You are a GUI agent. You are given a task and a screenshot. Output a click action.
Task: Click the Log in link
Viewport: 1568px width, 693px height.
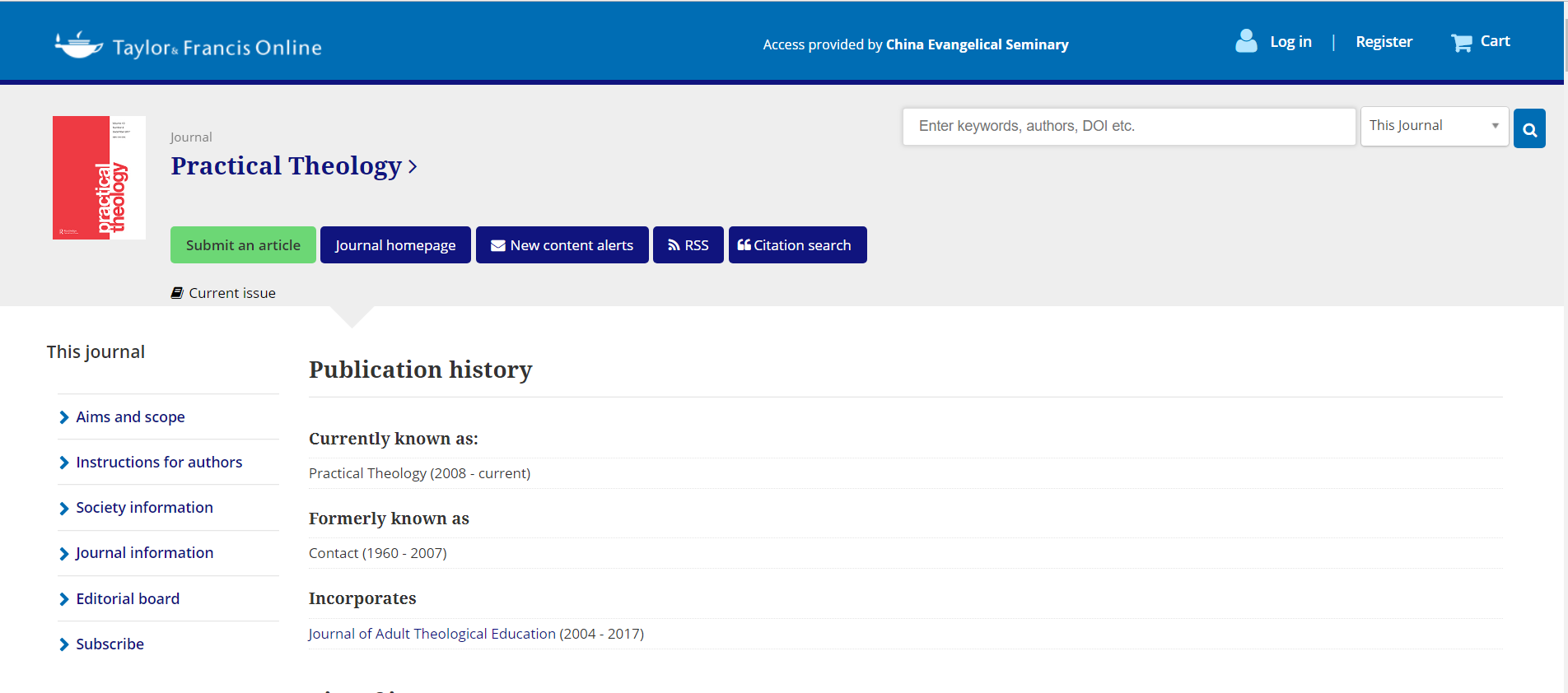tap(1290, 42)
